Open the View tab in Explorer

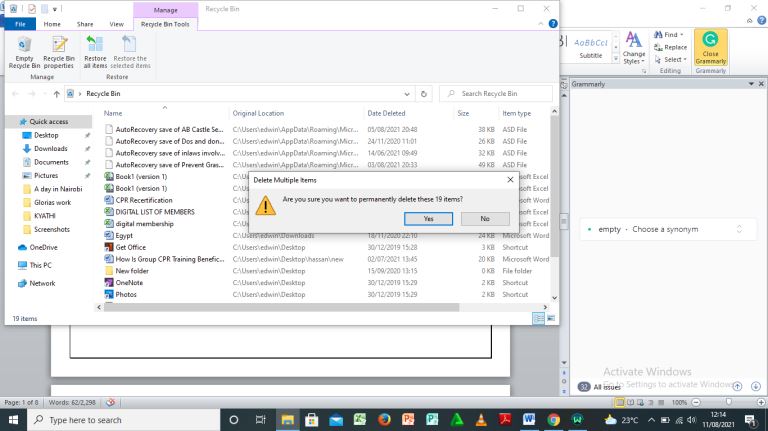pos(117,24)
